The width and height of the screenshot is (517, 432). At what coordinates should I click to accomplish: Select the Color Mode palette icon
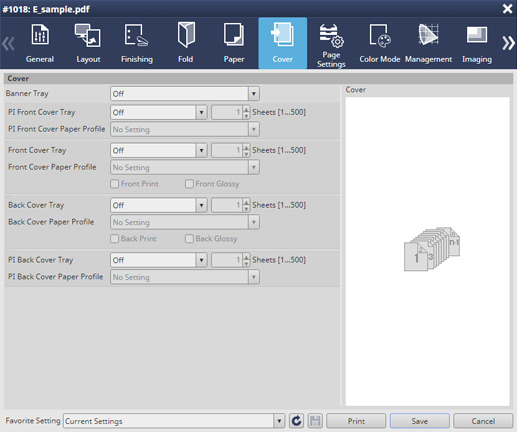(x=380, y=35)
